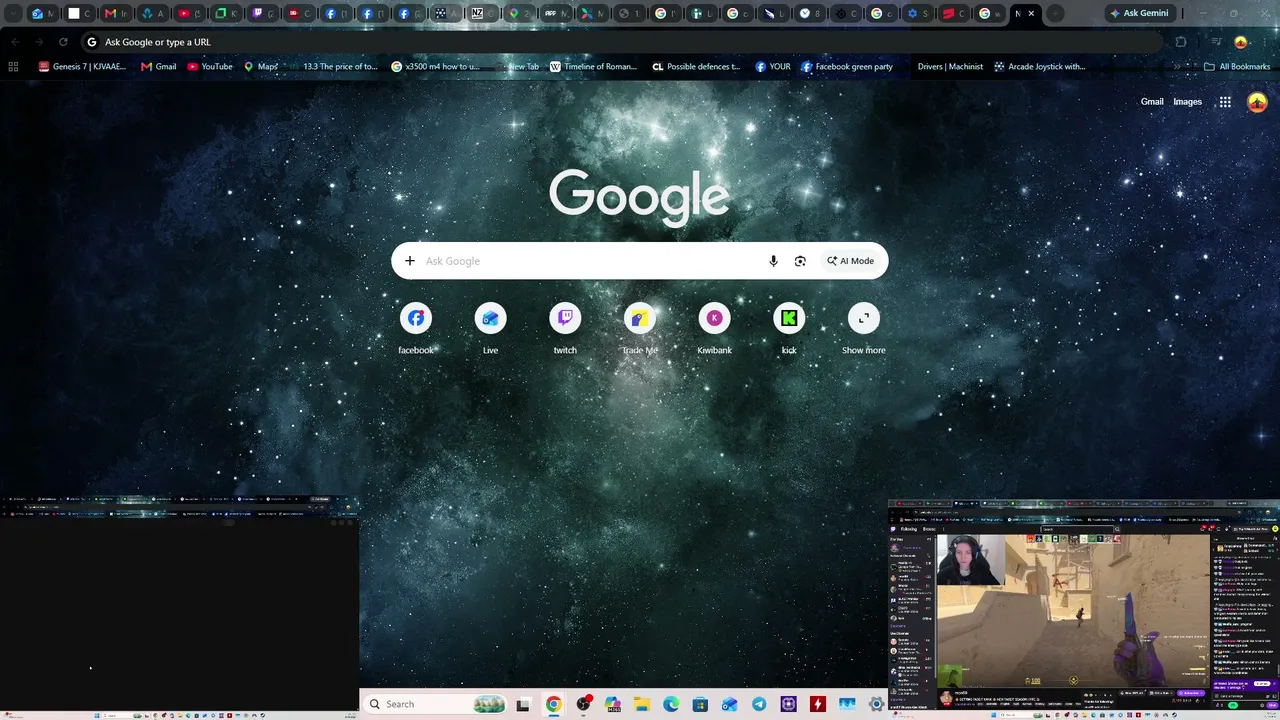Close the active New Tab tab
The image size is (1280, 720).
[x=1031, y=14]
